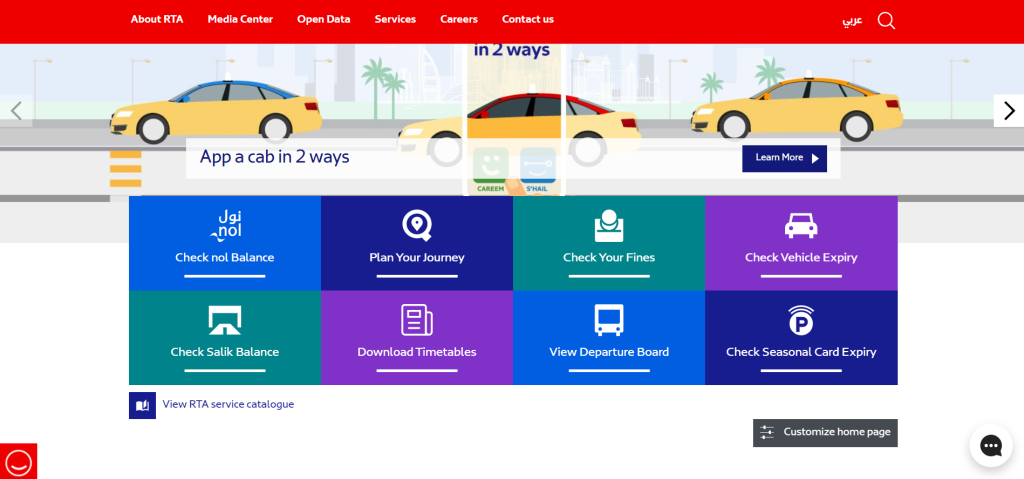Open the chat bubble icon

tap(991, 446)
